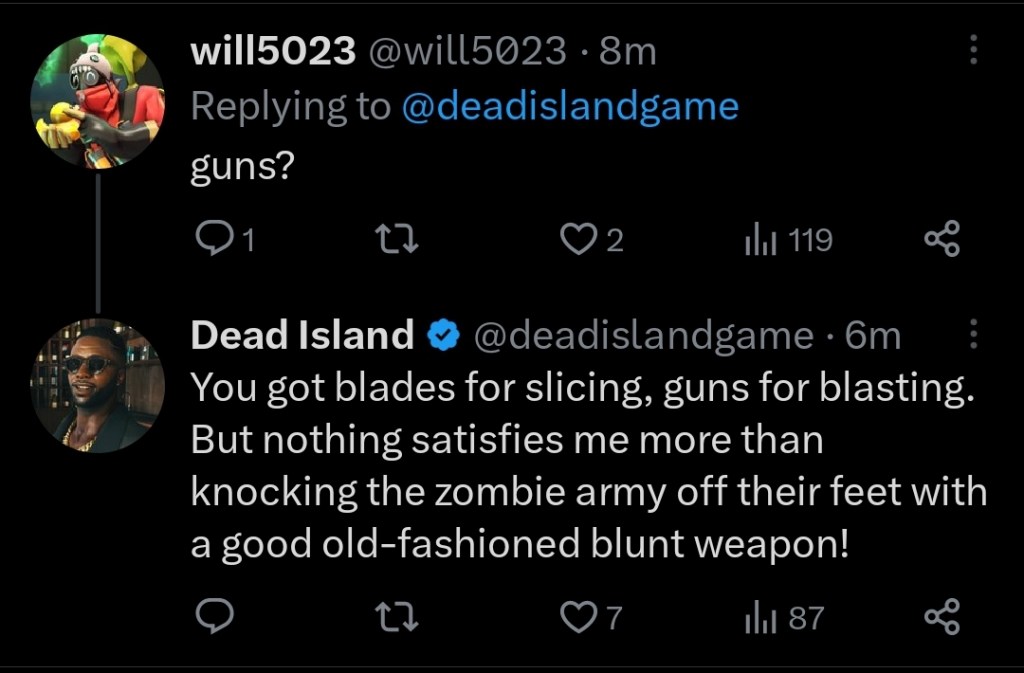Viewport: 1024px width, 673px height.
Task: Like Dead Island's tweet with 7 likes
Action: 578,618
